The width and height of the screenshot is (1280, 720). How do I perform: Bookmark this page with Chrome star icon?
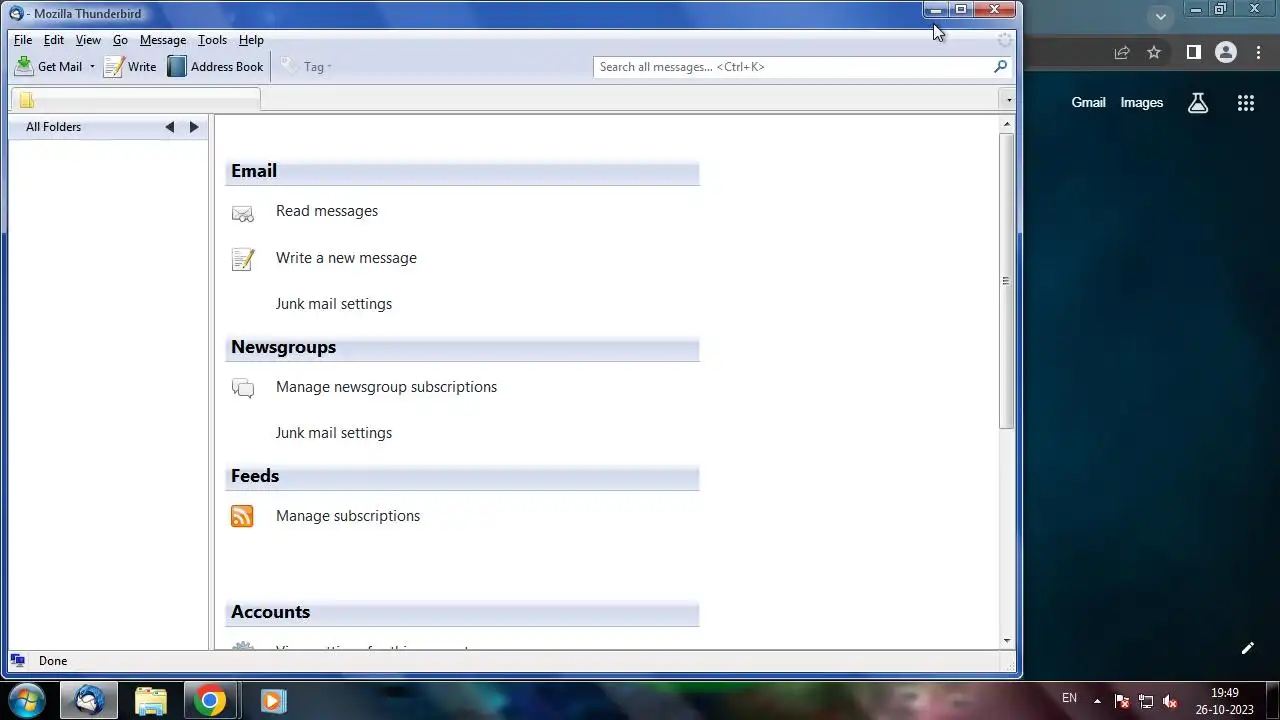click(1154, 52)
